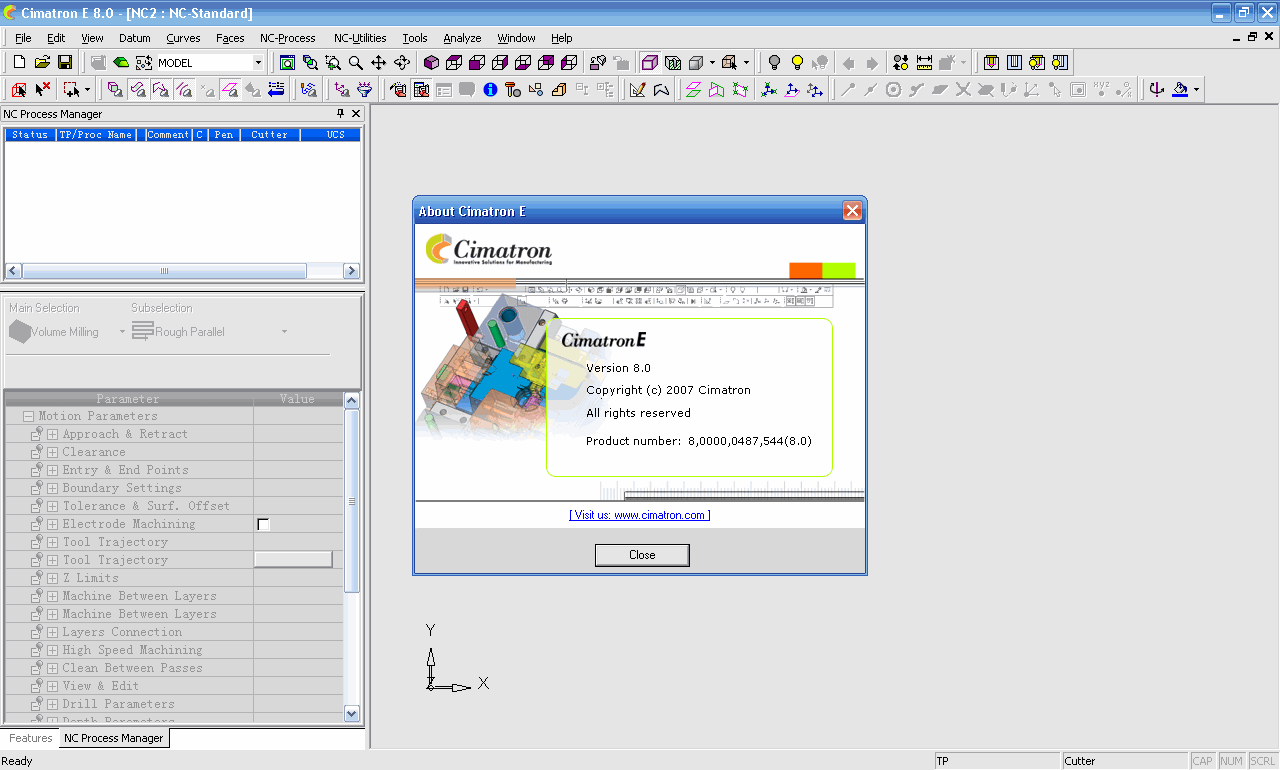Click the blank value button beside Tool Trajectory
1280x770 pixels.
pyautogui.click(x=293, y=560)
